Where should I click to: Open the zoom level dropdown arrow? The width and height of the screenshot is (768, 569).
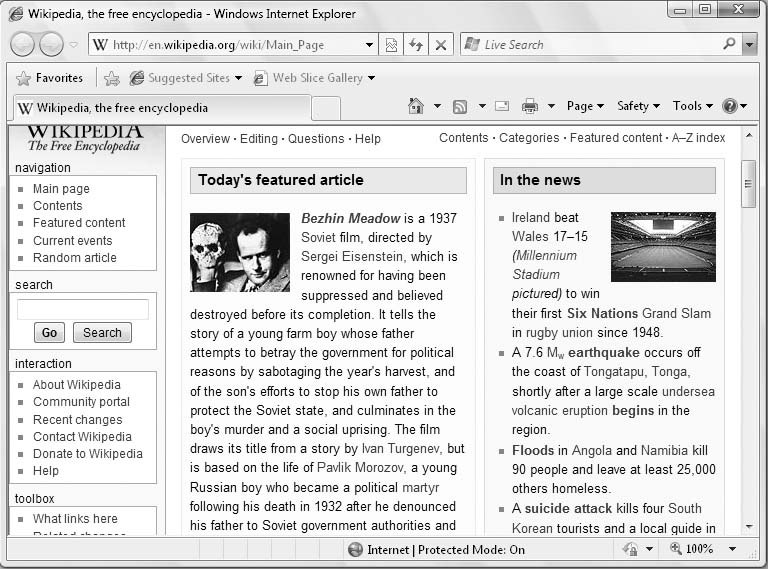point(732,549)
